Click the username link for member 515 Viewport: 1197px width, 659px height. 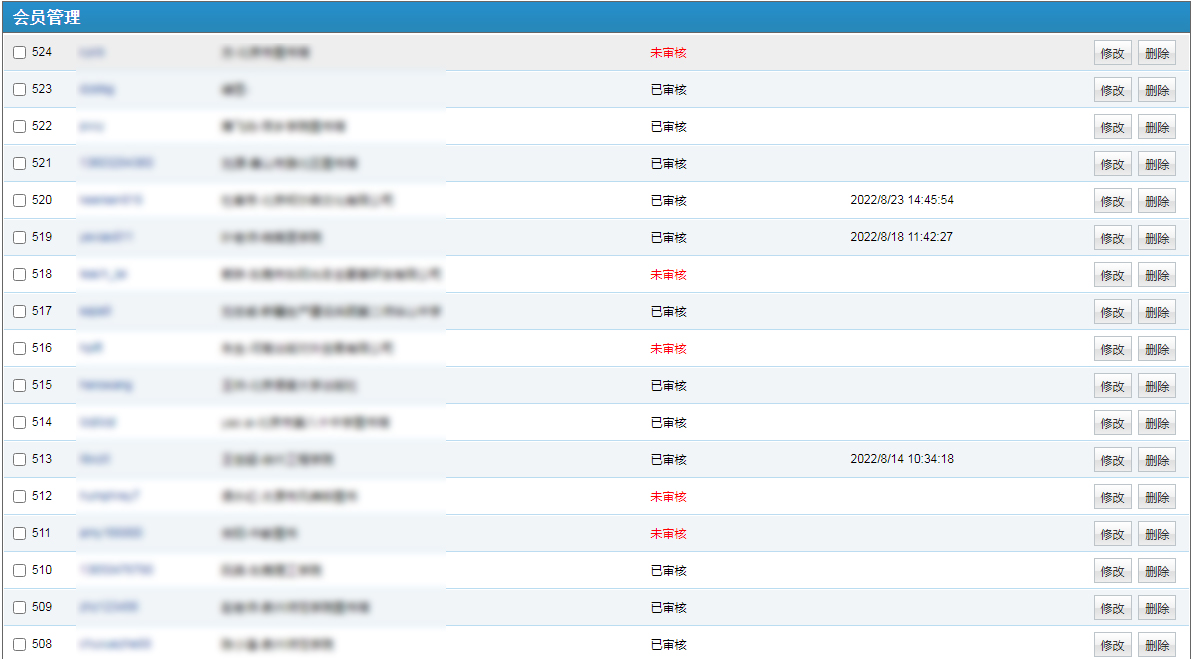(105, 386)
